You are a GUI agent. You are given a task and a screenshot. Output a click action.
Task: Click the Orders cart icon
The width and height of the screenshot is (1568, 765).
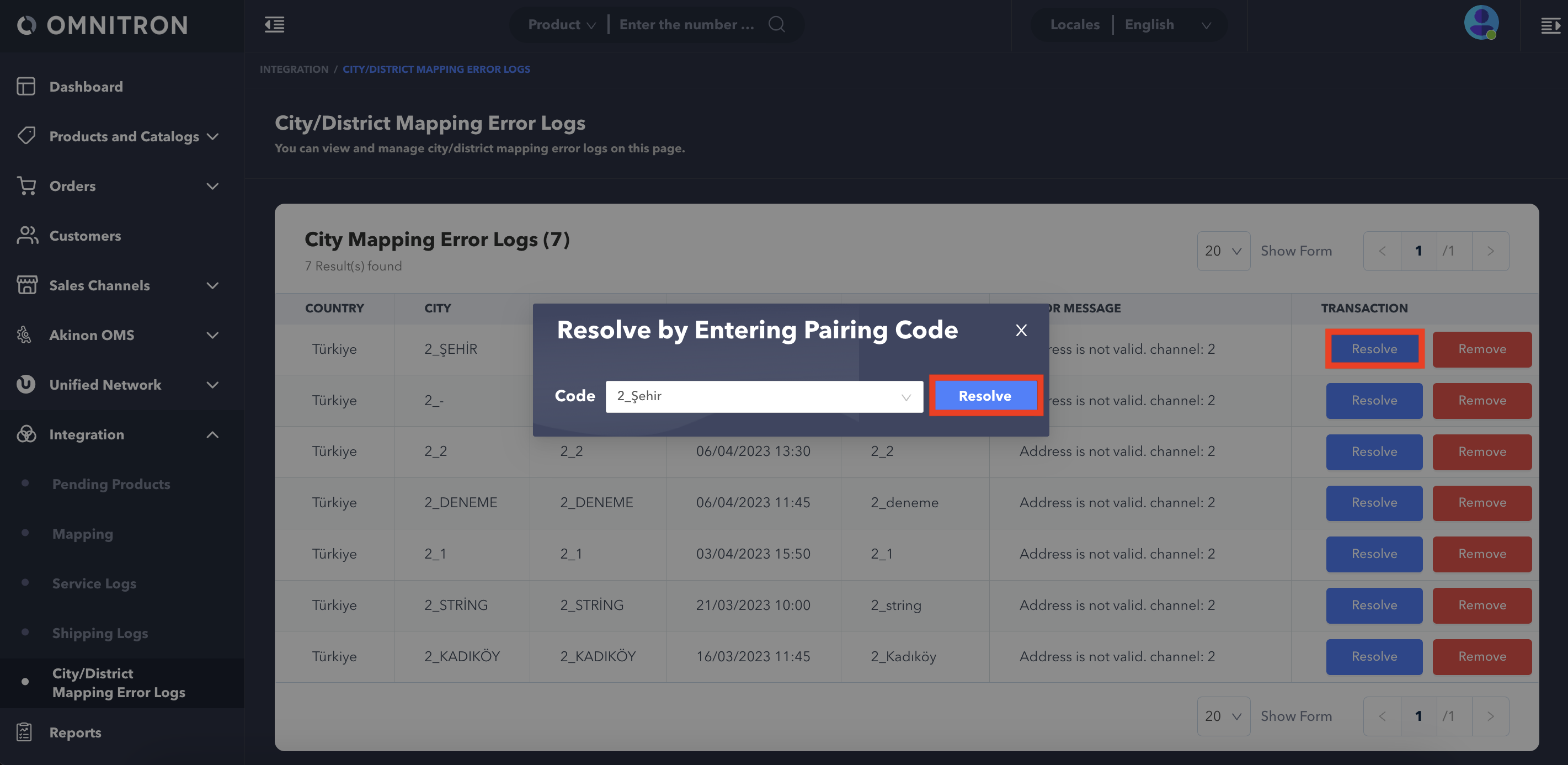(25, 186)
